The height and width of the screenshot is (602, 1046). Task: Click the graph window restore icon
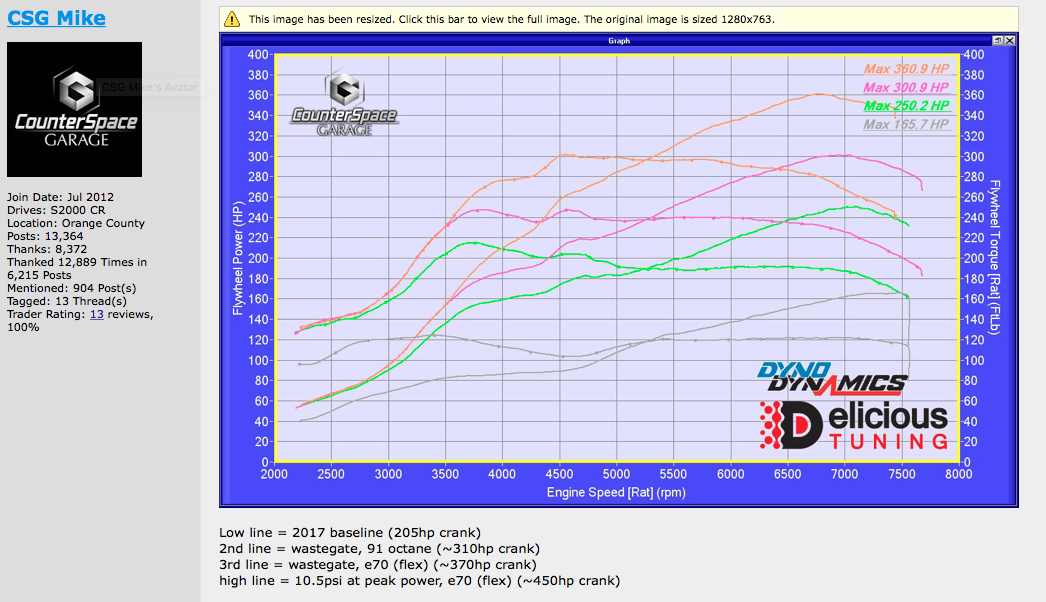[997, 40]
